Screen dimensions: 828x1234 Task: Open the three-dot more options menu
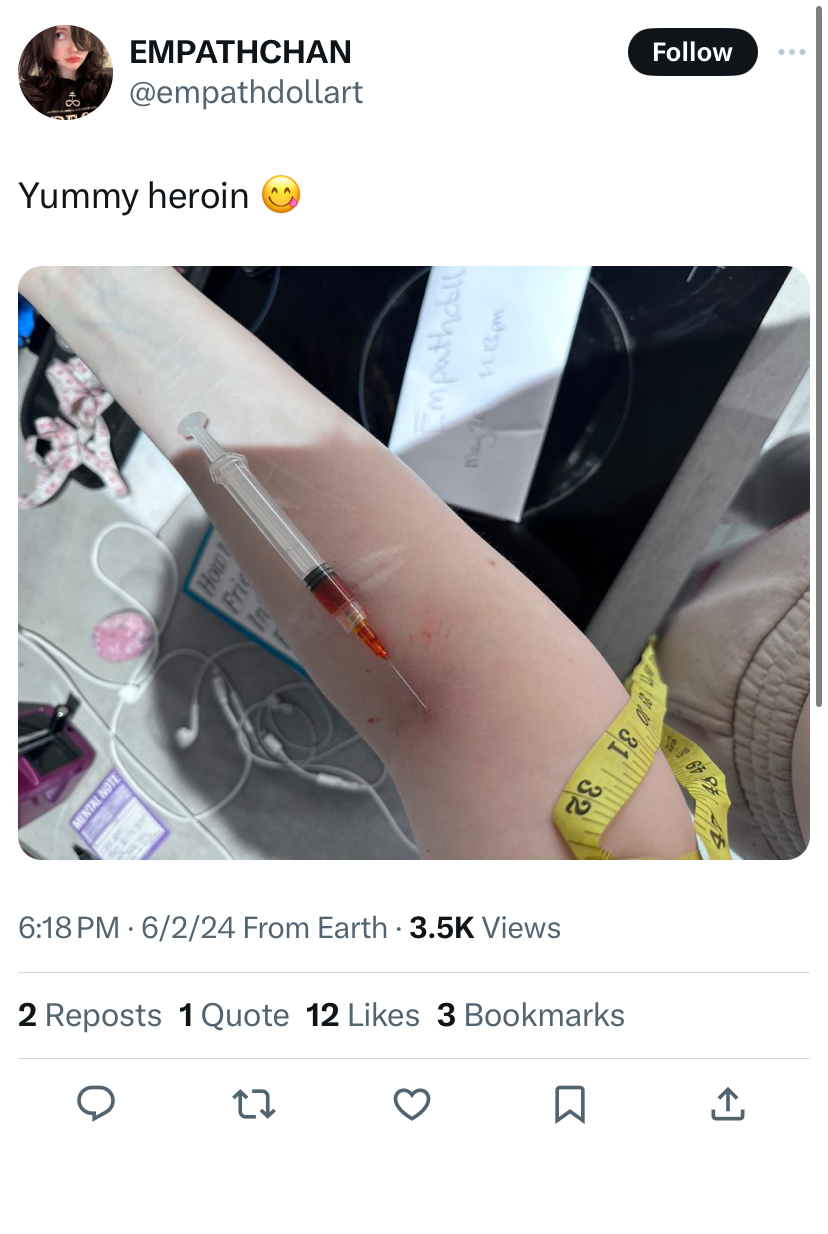(x=791, y=52)
